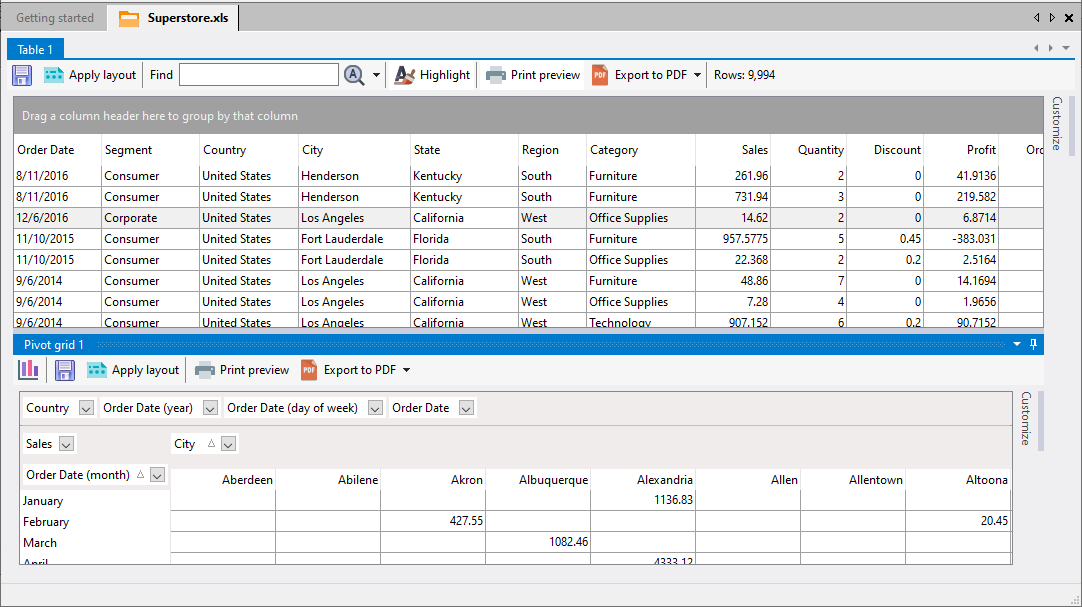Viewport: 1082px width, 607px height.
Task: Click inside the Find text field
Action: [258, 75]
